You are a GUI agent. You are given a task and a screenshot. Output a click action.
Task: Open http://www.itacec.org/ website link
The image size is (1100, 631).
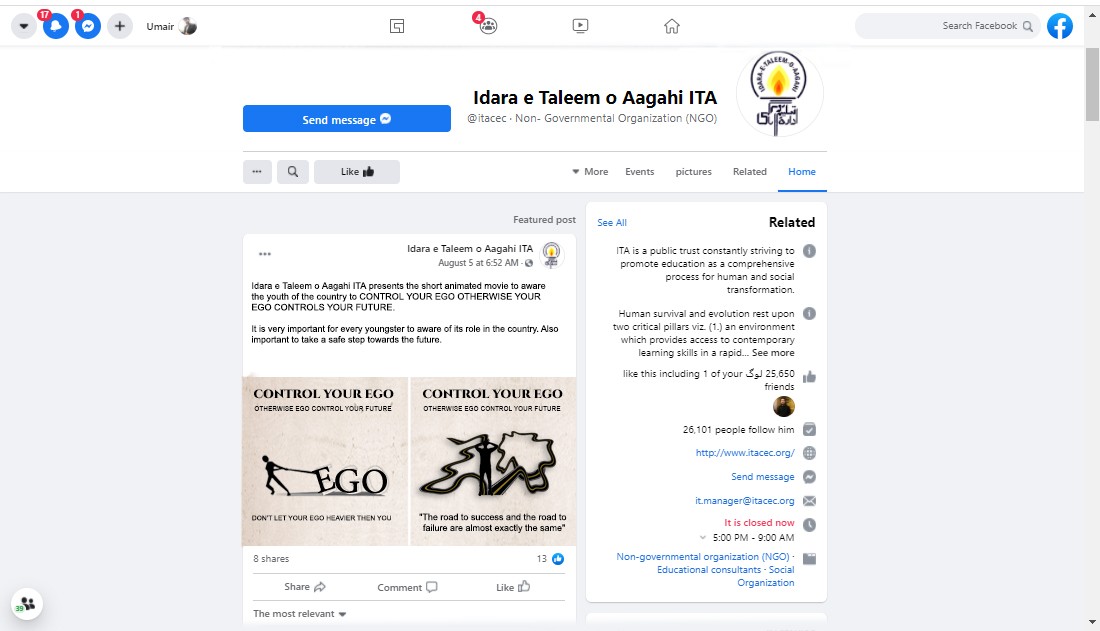pyautogui.click(x=745, y=453)
